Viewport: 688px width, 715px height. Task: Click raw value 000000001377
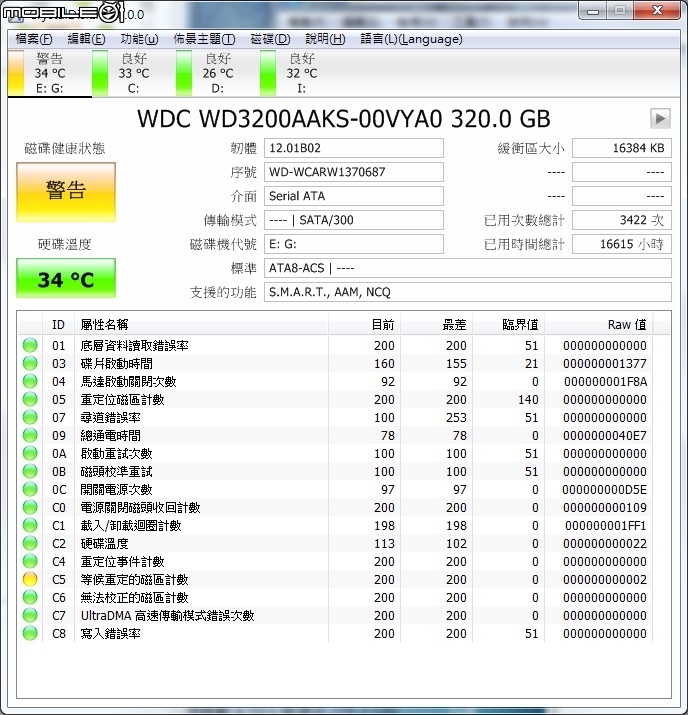[x=605, y=364]
